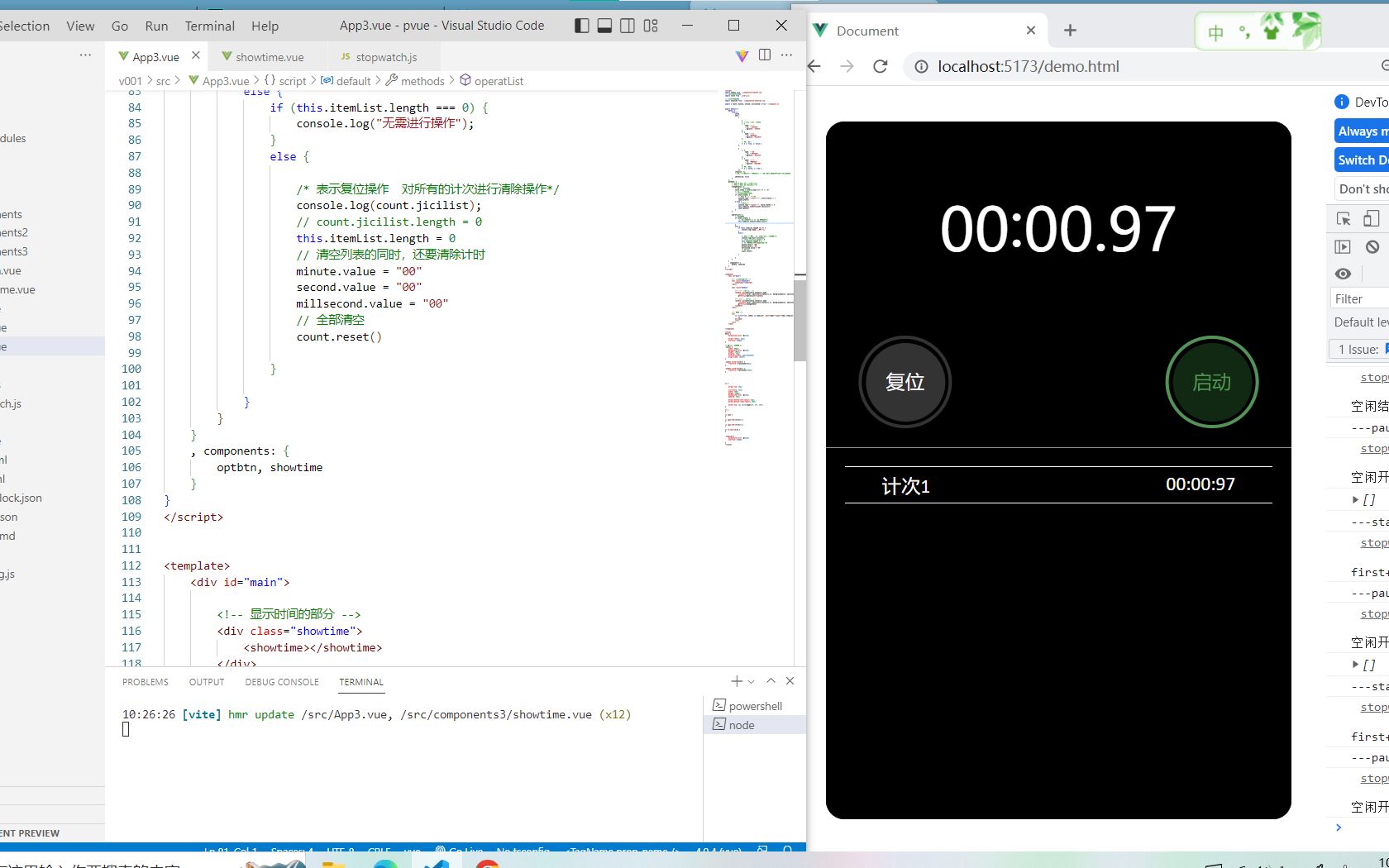Screen dimensions: 1389x868
Task: Select the powershell terminal instance
Action: coord(755,706)
